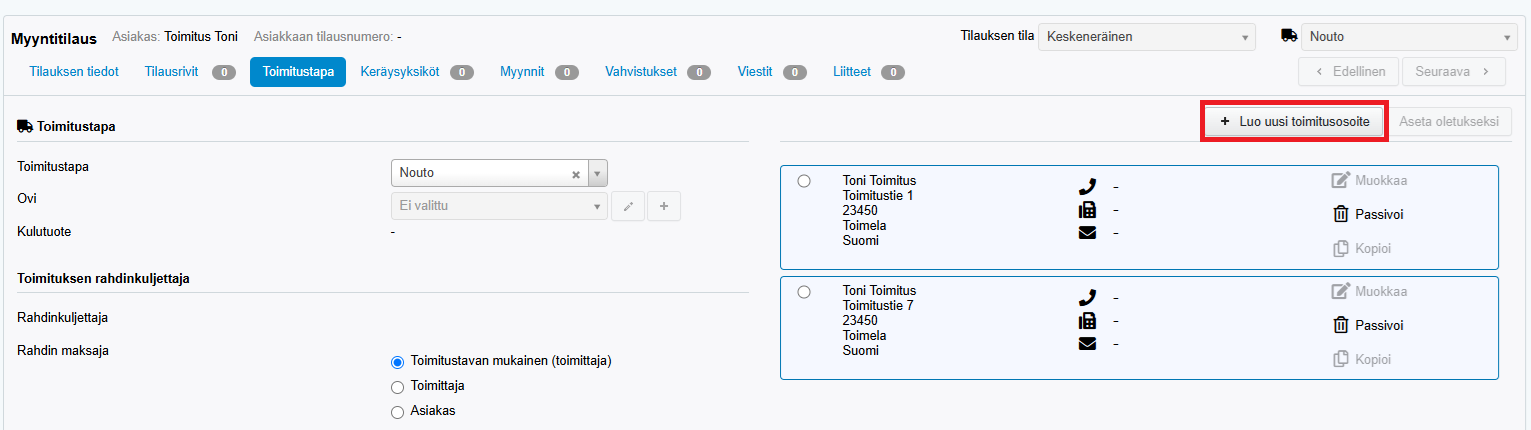Image resolution: width=1531 pixels, height=430 pixels.
Task: Click Muokkaa icon for Toimitustie 1 address
Action: (x=1341, y=181)
